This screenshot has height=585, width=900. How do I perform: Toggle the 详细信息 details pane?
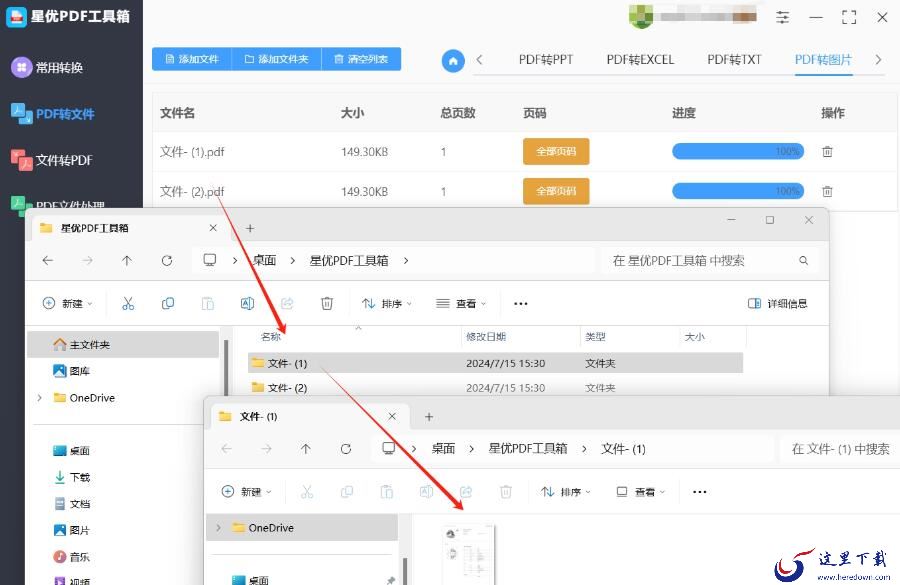pyautogui.click(x=778, y=304)
